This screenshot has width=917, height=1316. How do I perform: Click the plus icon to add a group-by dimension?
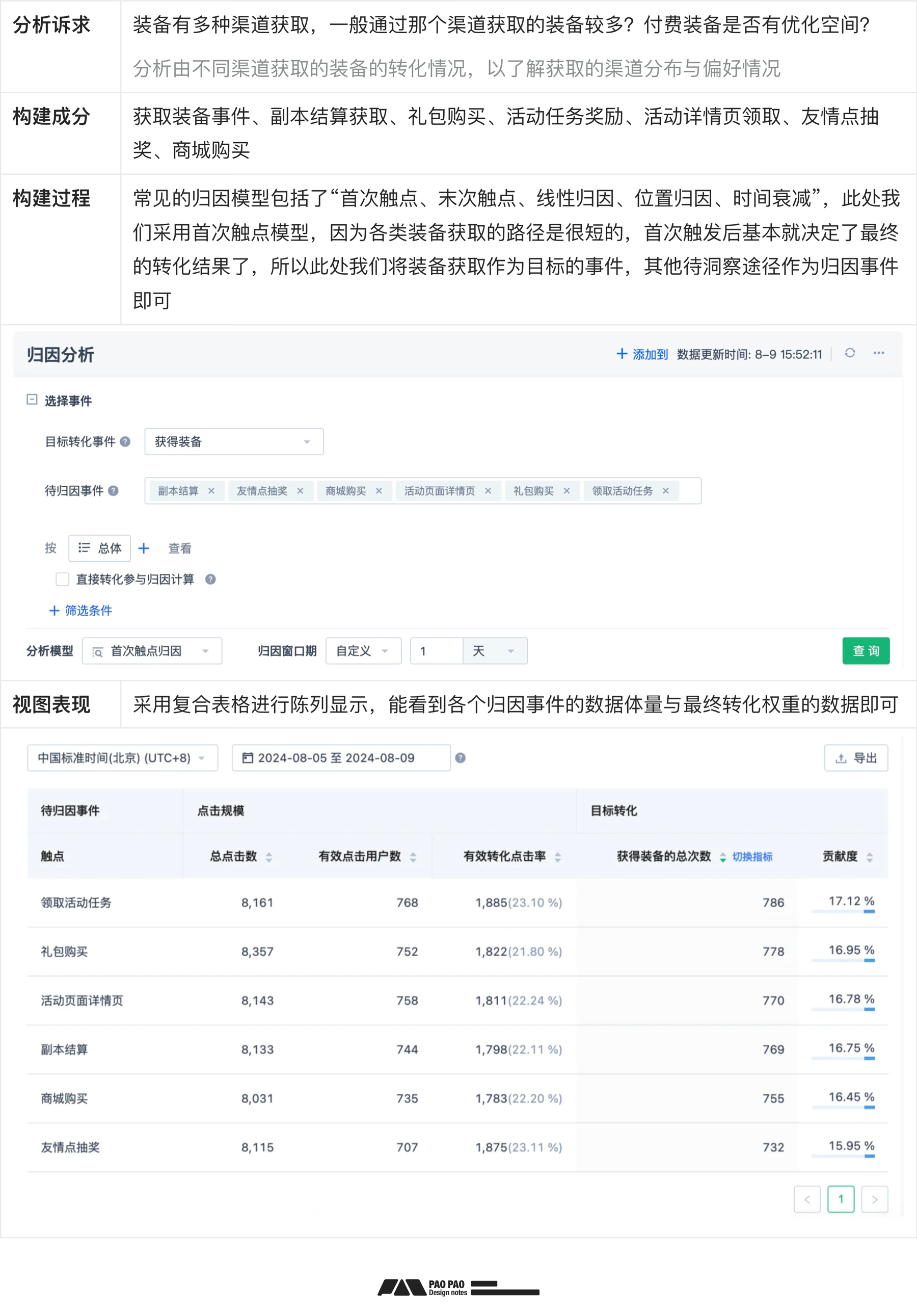pyautogui.click(x=144, y=548)
